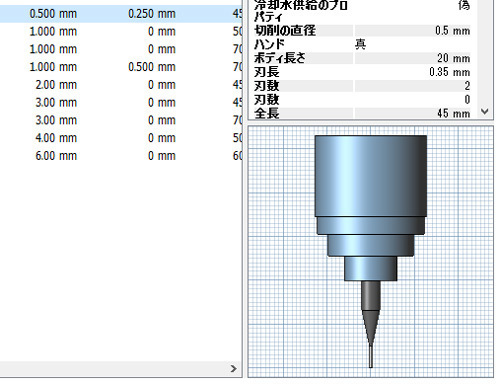
Task: Click the ボディ長さ value 20 mm
Action: [412, 58]
